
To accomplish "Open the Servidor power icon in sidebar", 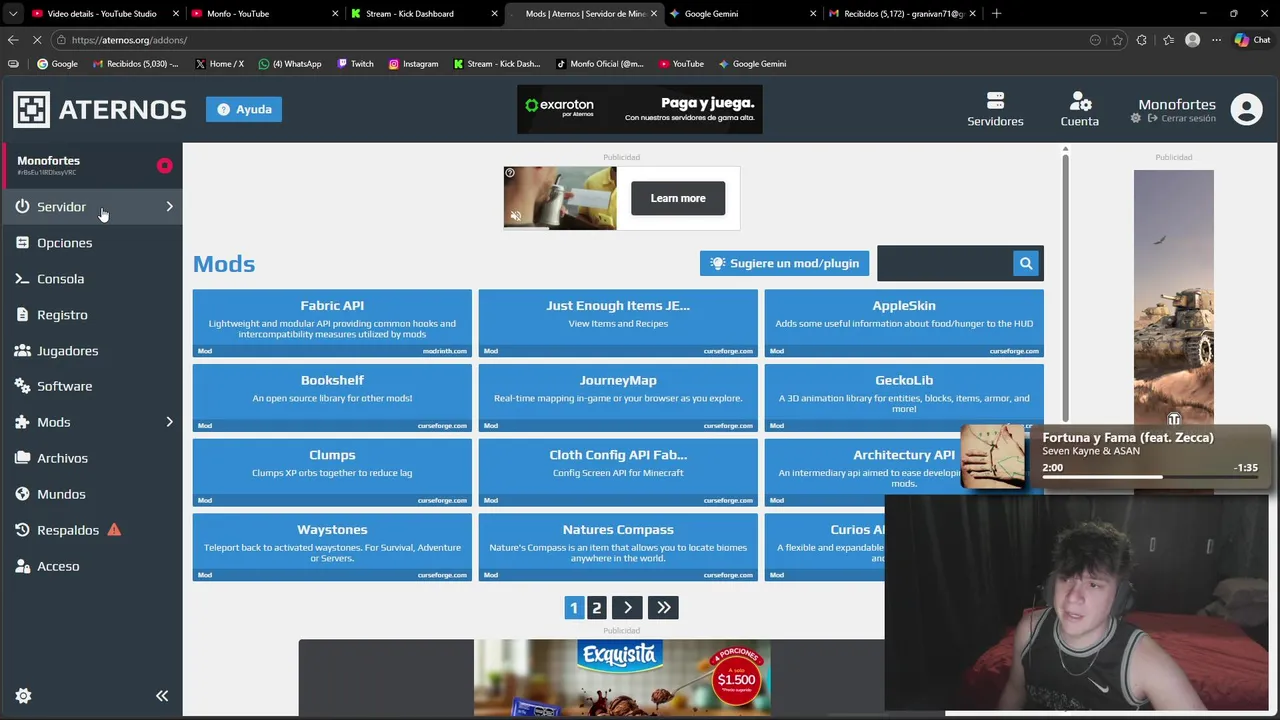I will [x=22, y=207].
